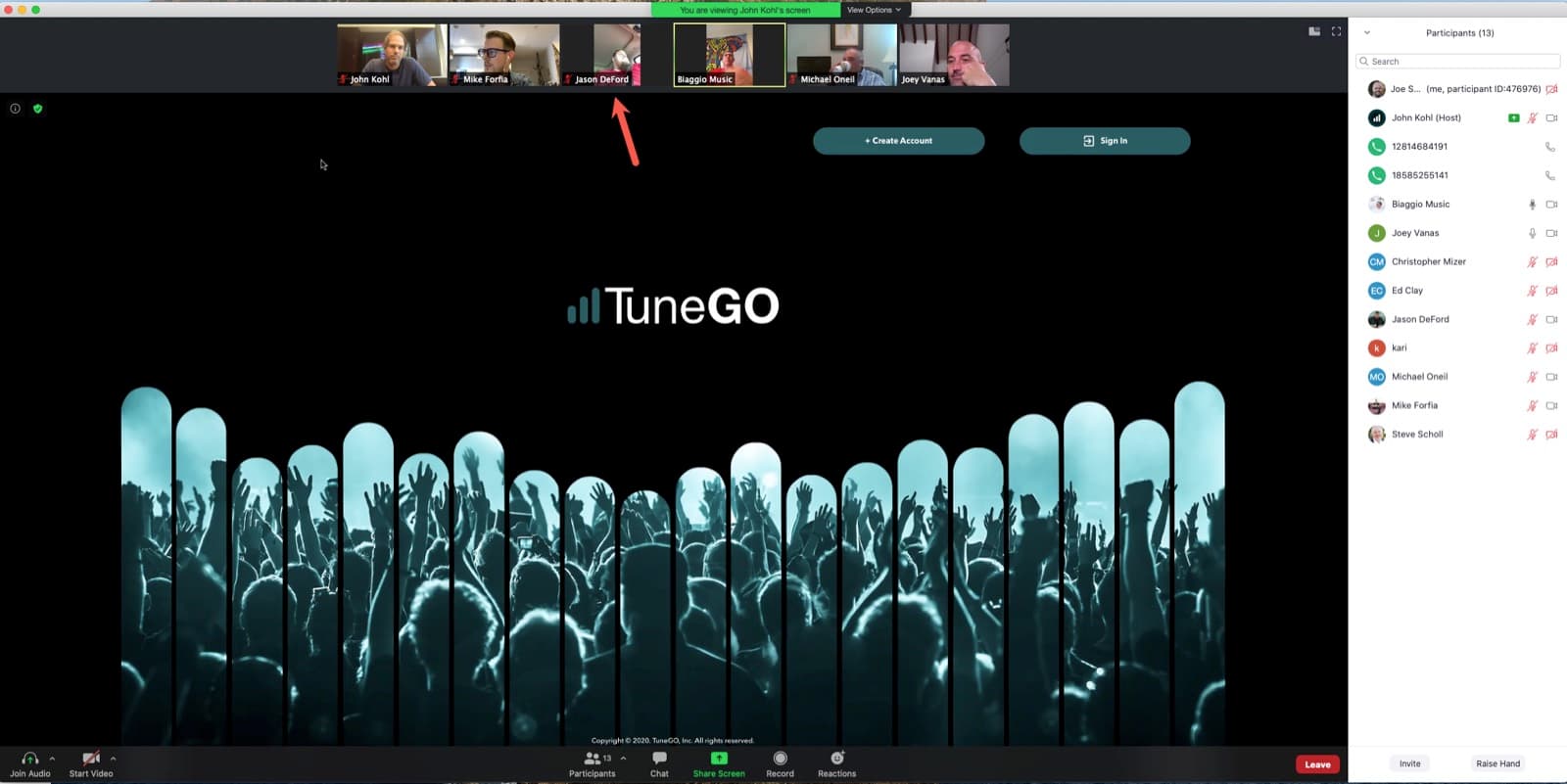Click Joey Vanas's green J avatar

pyautogui.click(x=1376, y=233)
